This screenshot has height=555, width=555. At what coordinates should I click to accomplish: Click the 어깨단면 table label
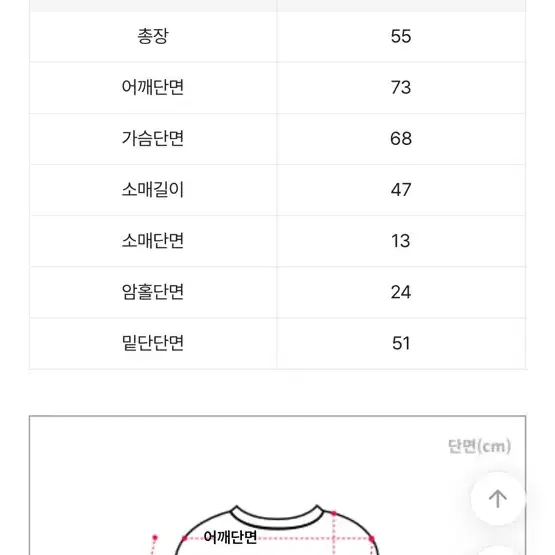(153, 87)
